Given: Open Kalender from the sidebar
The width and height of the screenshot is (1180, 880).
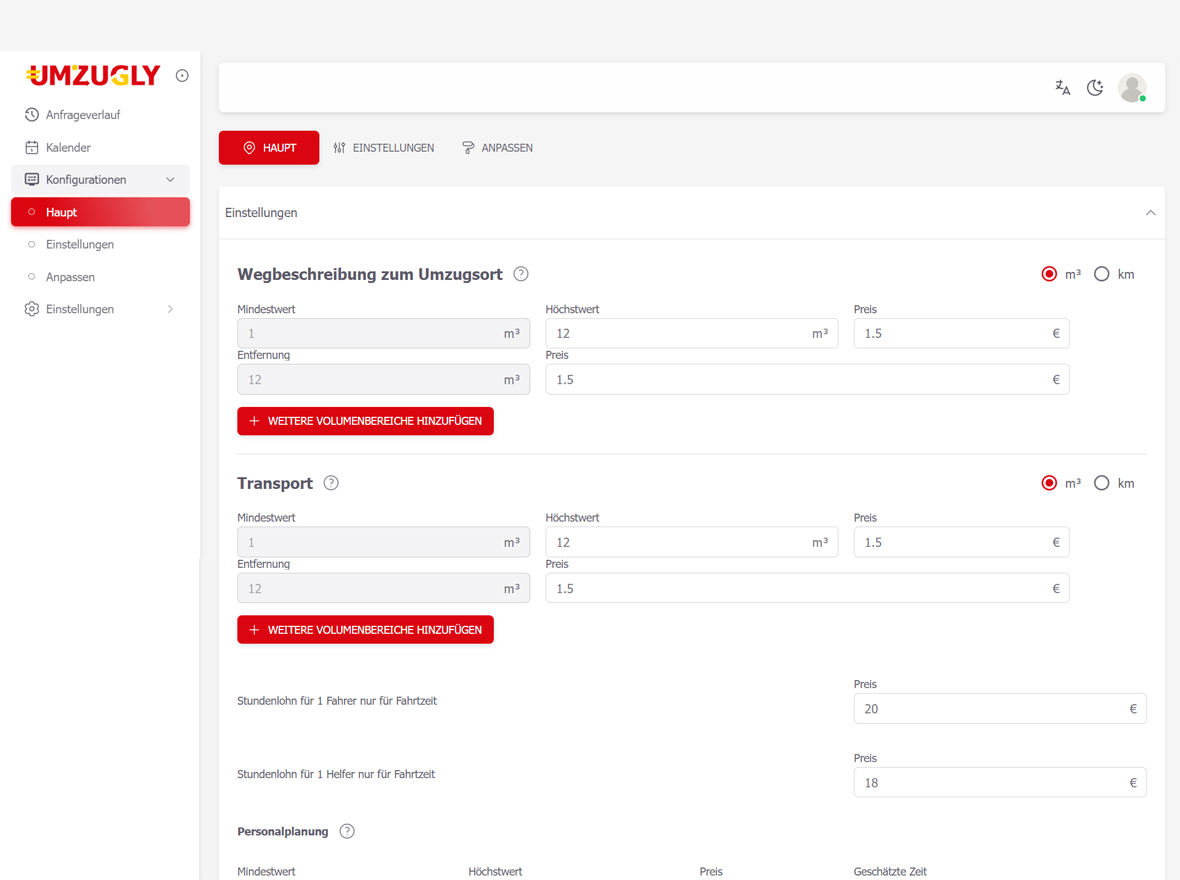Looking at the screenshot, I should pyautogui.click(x=68, y=148).
